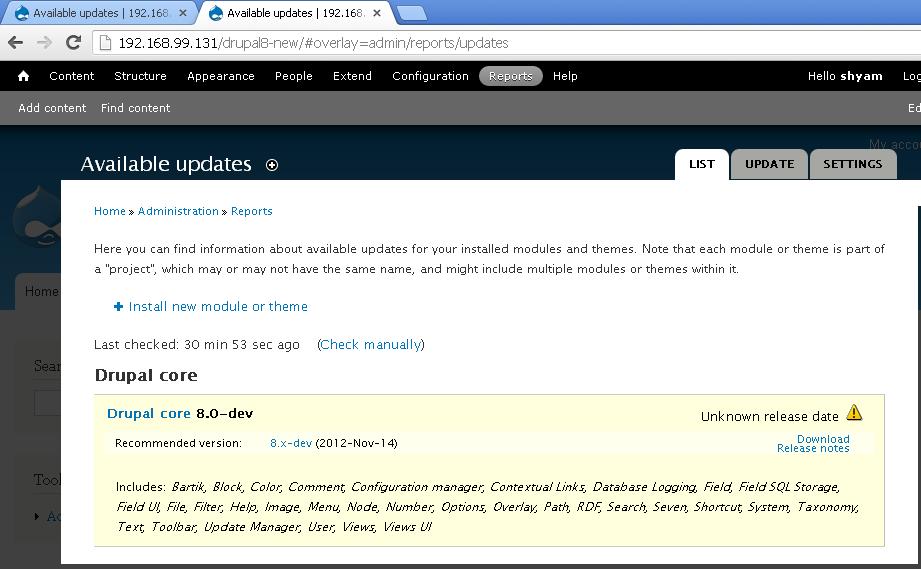Open the Drupal core project link
The width and height of the screenshot is (921, 569).
point(149,413)
